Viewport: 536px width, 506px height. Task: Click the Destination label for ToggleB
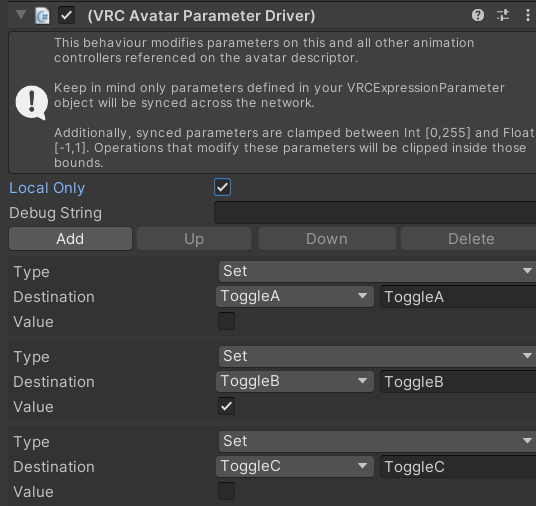(x=54, y=382)
